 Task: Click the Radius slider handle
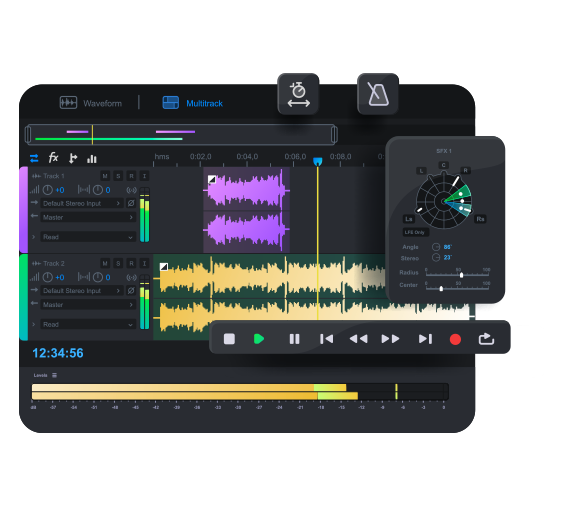(x=461, y=275)
